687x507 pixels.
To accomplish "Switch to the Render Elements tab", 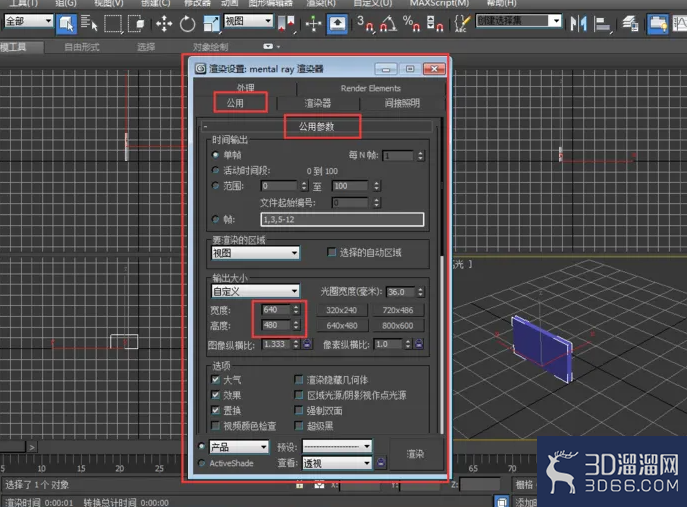I will coord(371,88).
